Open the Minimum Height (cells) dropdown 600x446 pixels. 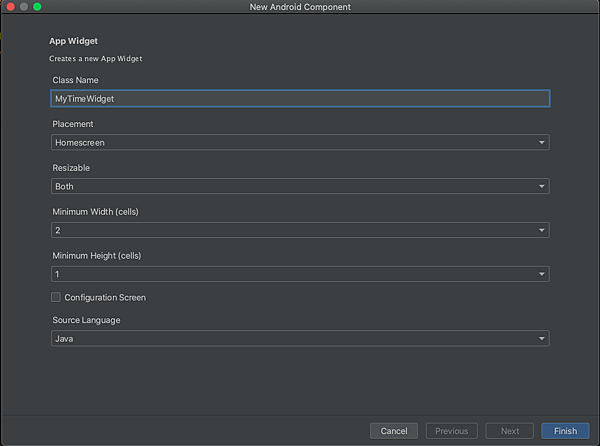tap(300, 274)
